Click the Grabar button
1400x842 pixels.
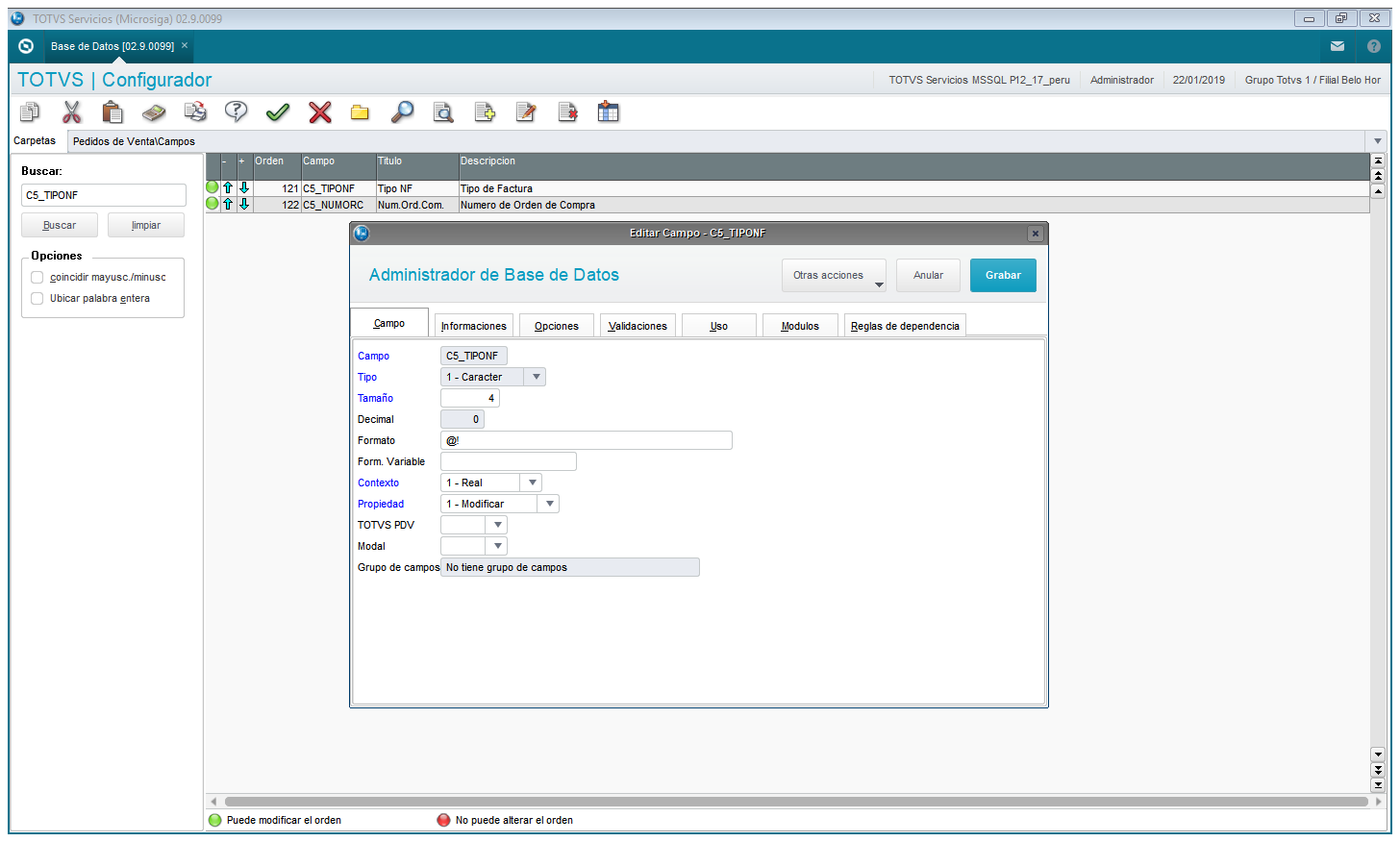coord(1003,275)
